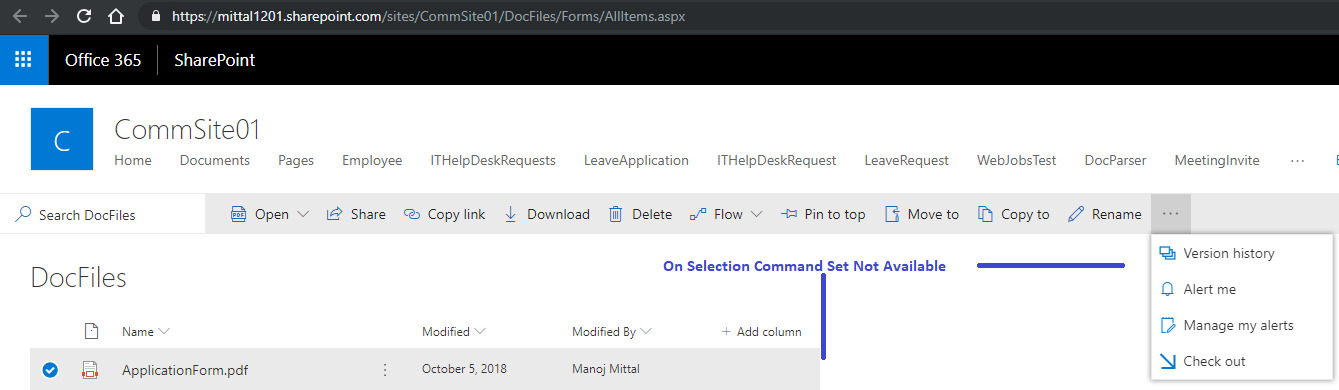This screenshot has width=1339, height=390.
Task: Delete the selected file via trash icon
Action: click(x=640, y=214)
